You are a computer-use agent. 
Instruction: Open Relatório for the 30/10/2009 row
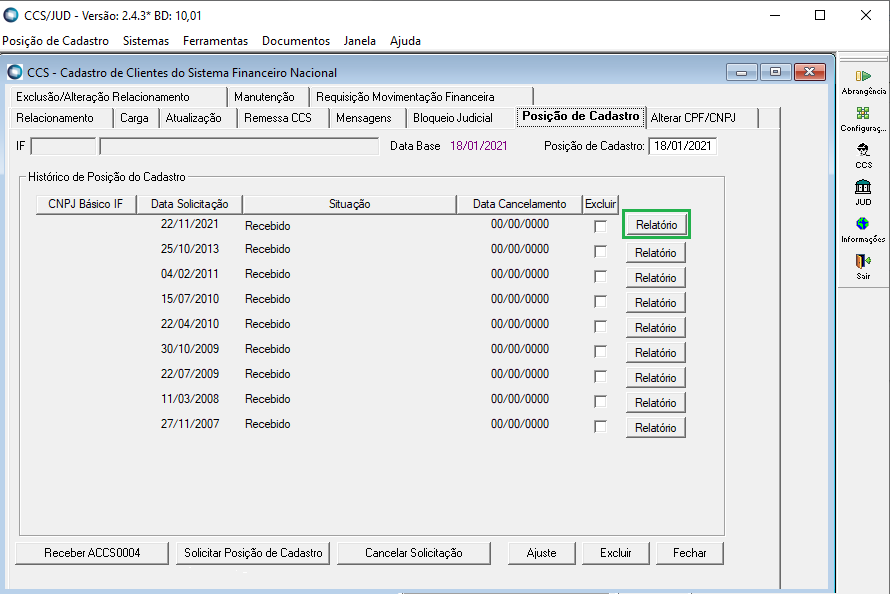pyautogui.click(x=656, y=352)
